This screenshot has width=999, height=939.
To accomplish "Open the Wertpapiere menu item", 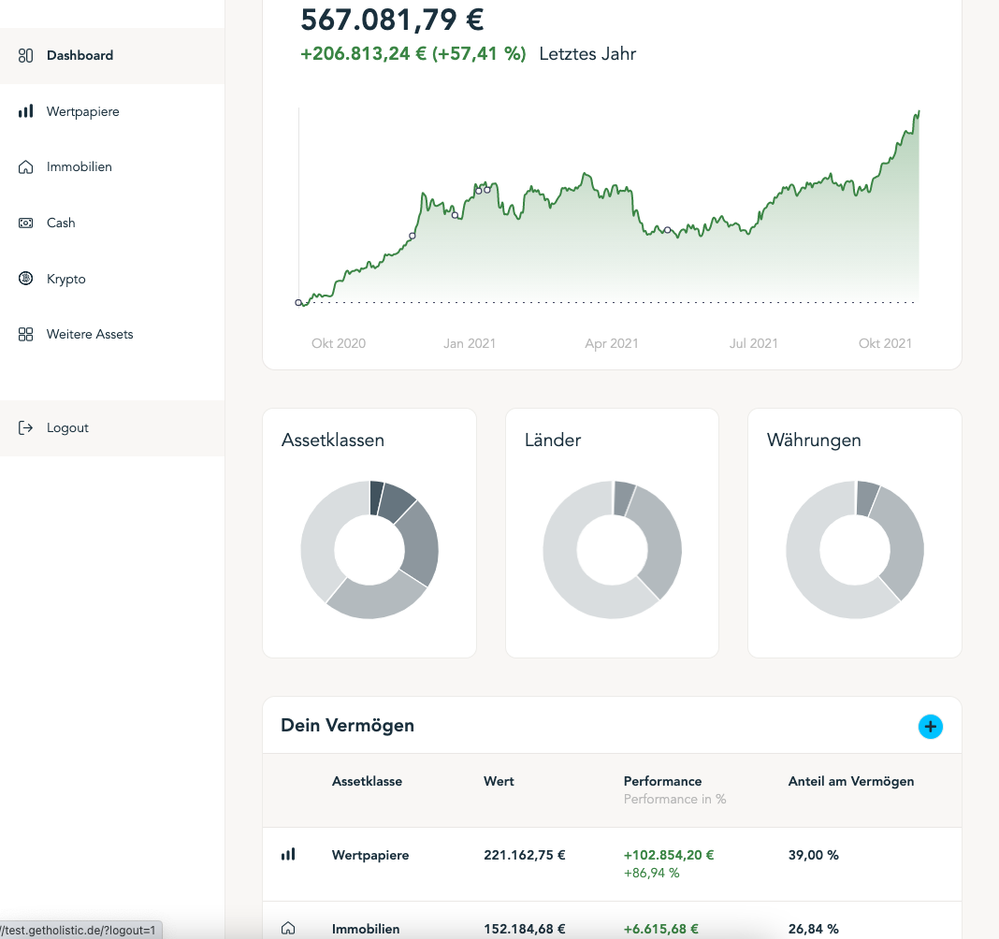I will coord(83,112).
